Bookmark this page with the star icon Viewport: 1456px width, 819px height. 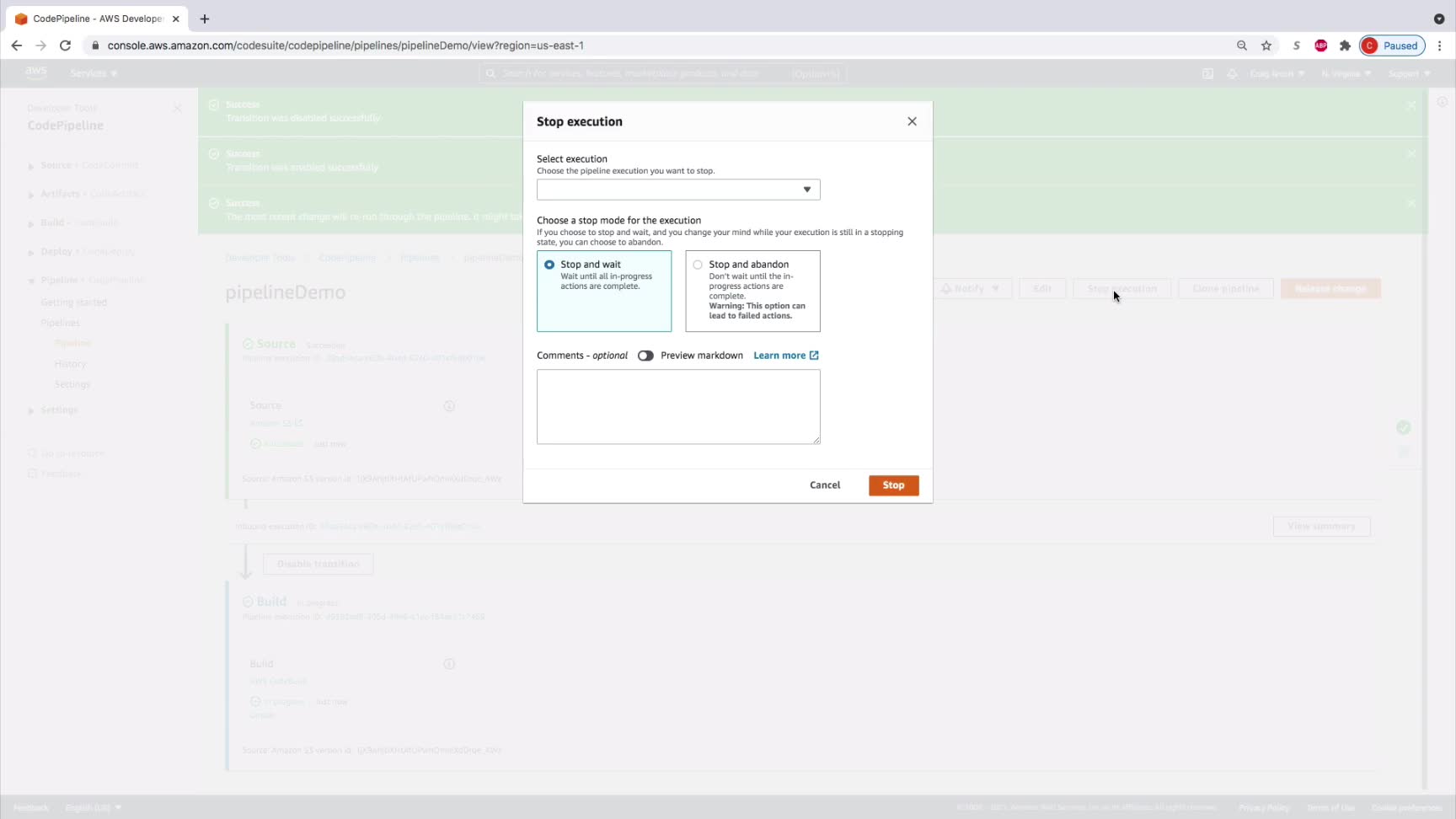pos(1266,45)
